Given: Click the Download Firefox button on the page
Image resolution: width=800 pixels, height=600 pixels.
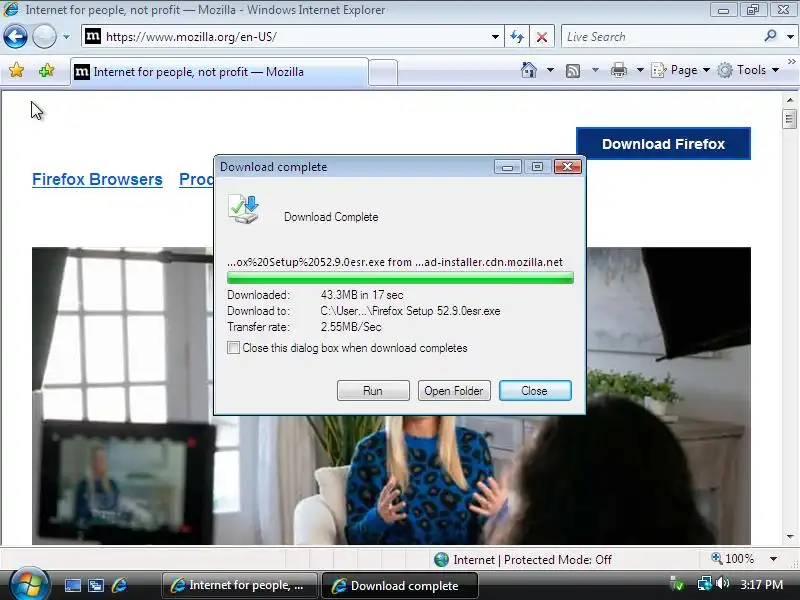Looking at the screenshot, I should coord(663,144).
